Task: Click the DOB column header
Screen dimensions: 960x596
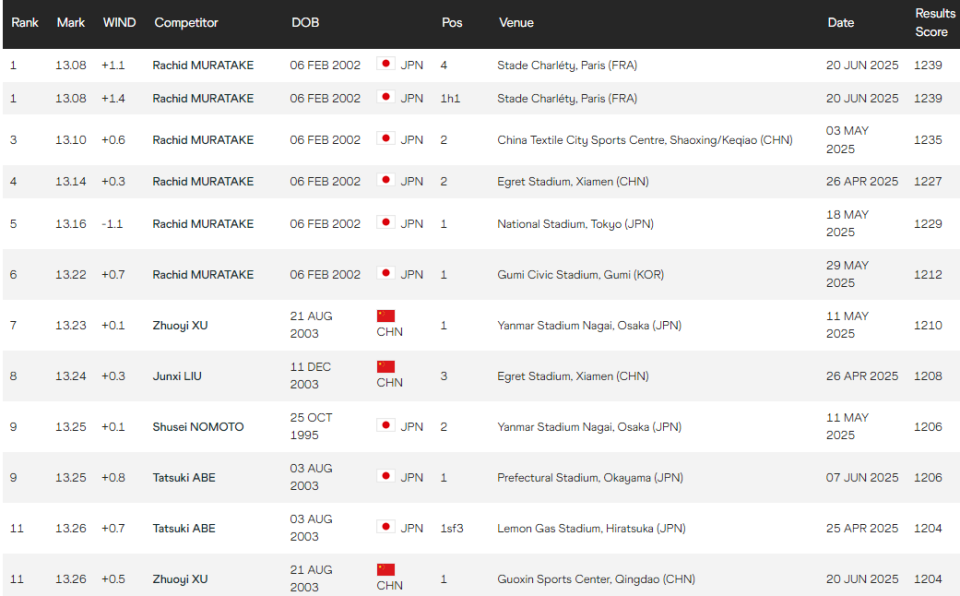Action: (305, 23)
